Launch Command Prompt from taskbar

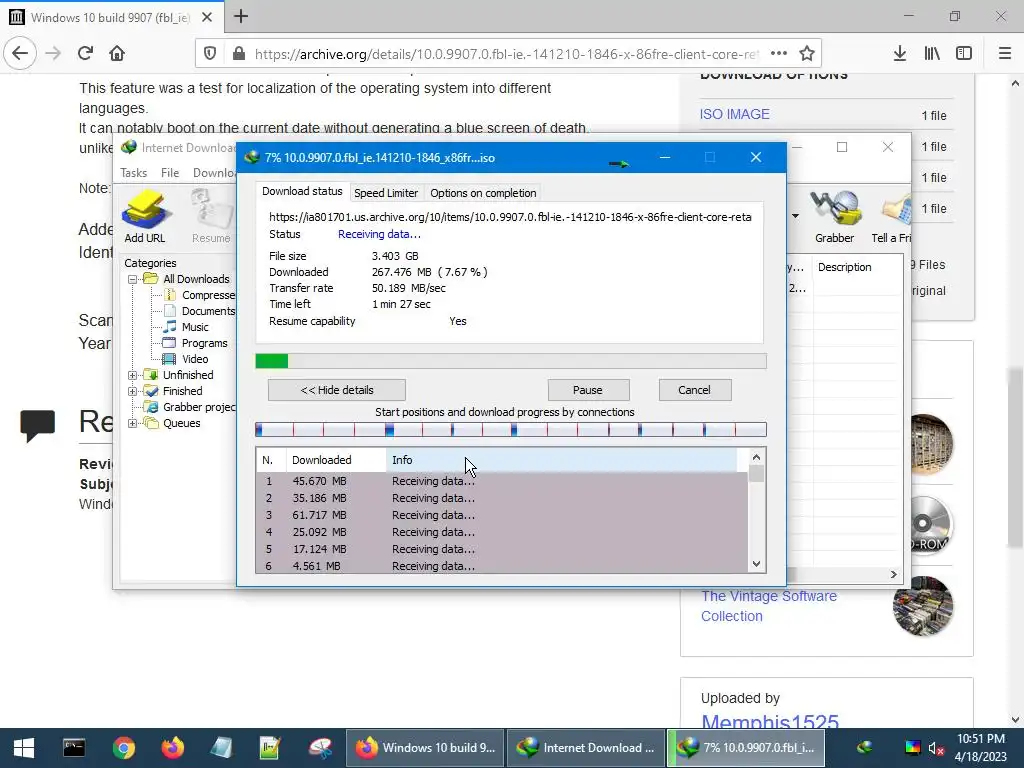[x=74, y=748]
